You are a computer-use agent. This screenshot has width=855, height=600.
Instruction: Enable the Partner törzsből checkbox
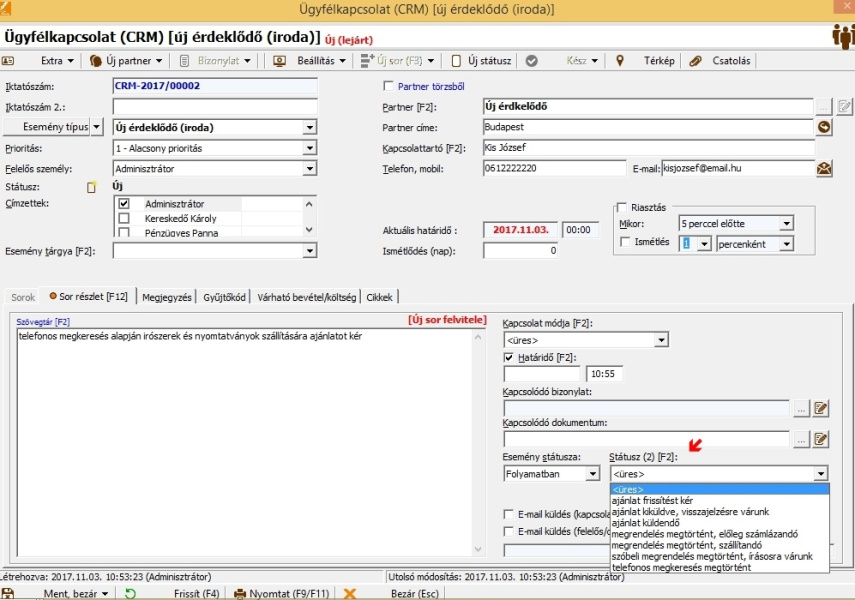(390, 85)
